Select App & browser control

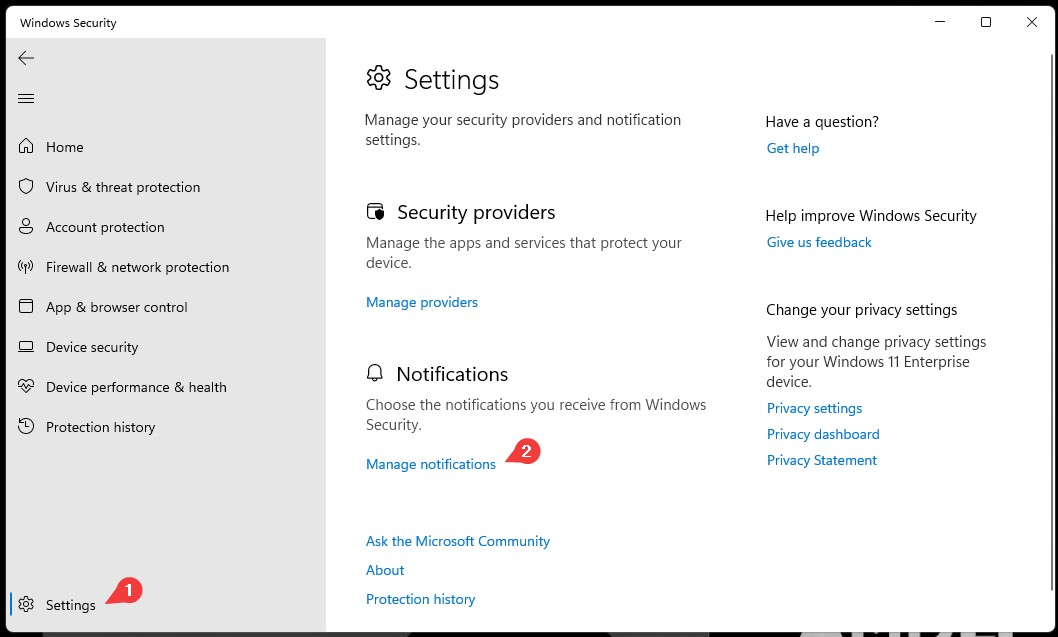pos(26,307)
